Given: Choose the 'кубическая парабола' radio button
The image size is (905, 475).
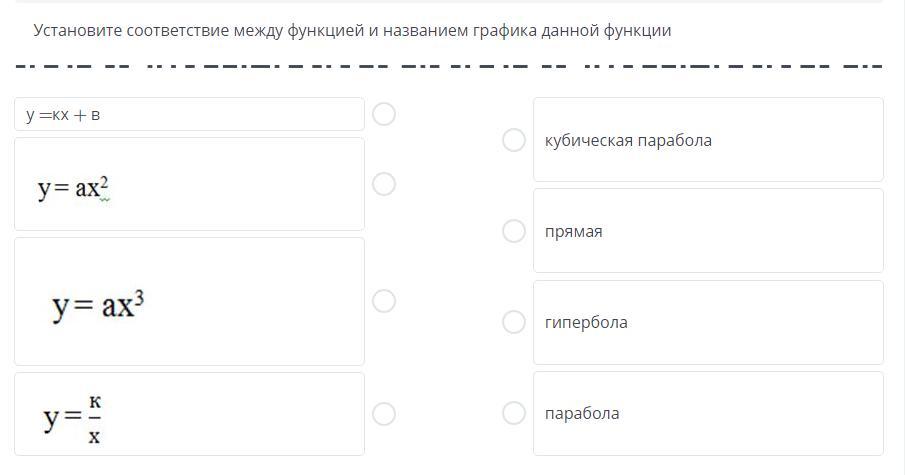Looking at the screenshot, I should point(514,140).
